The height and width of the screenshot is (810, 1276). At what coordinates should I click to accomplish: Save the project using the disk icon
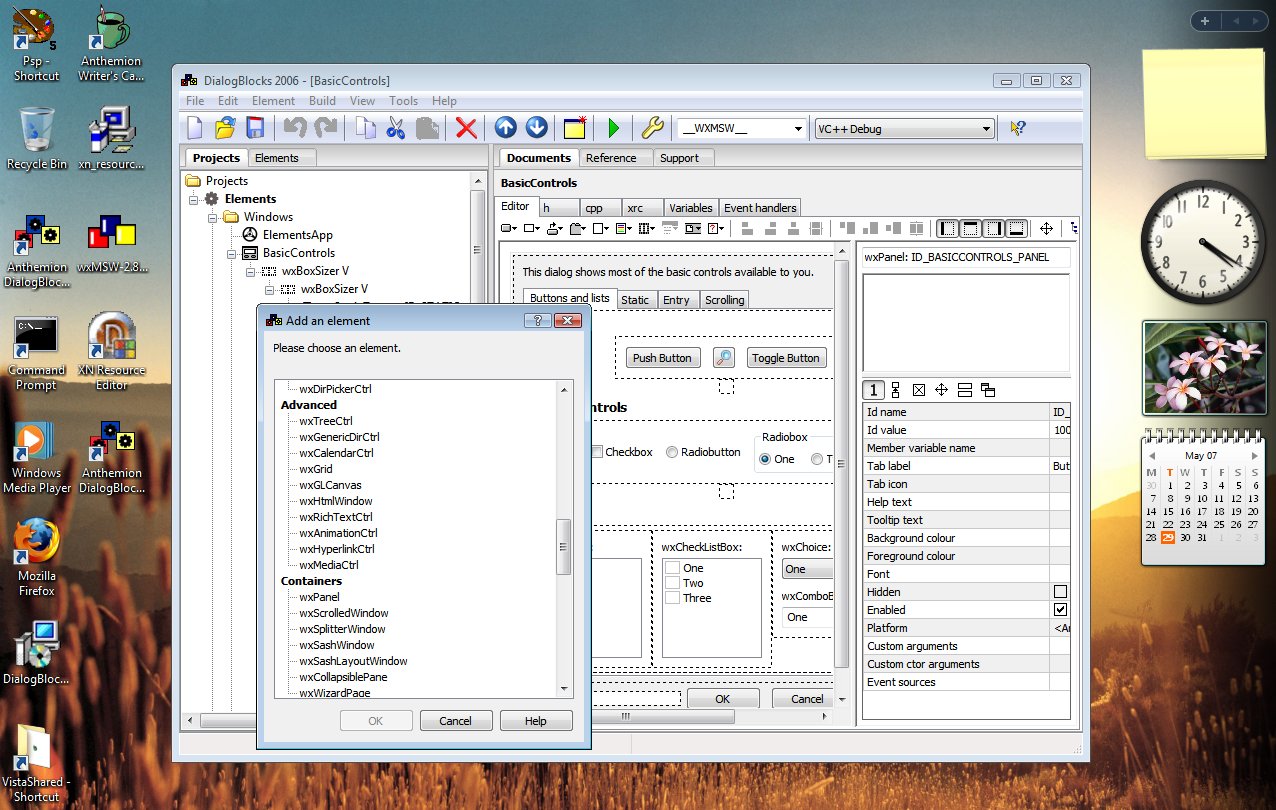coord(253,128)
